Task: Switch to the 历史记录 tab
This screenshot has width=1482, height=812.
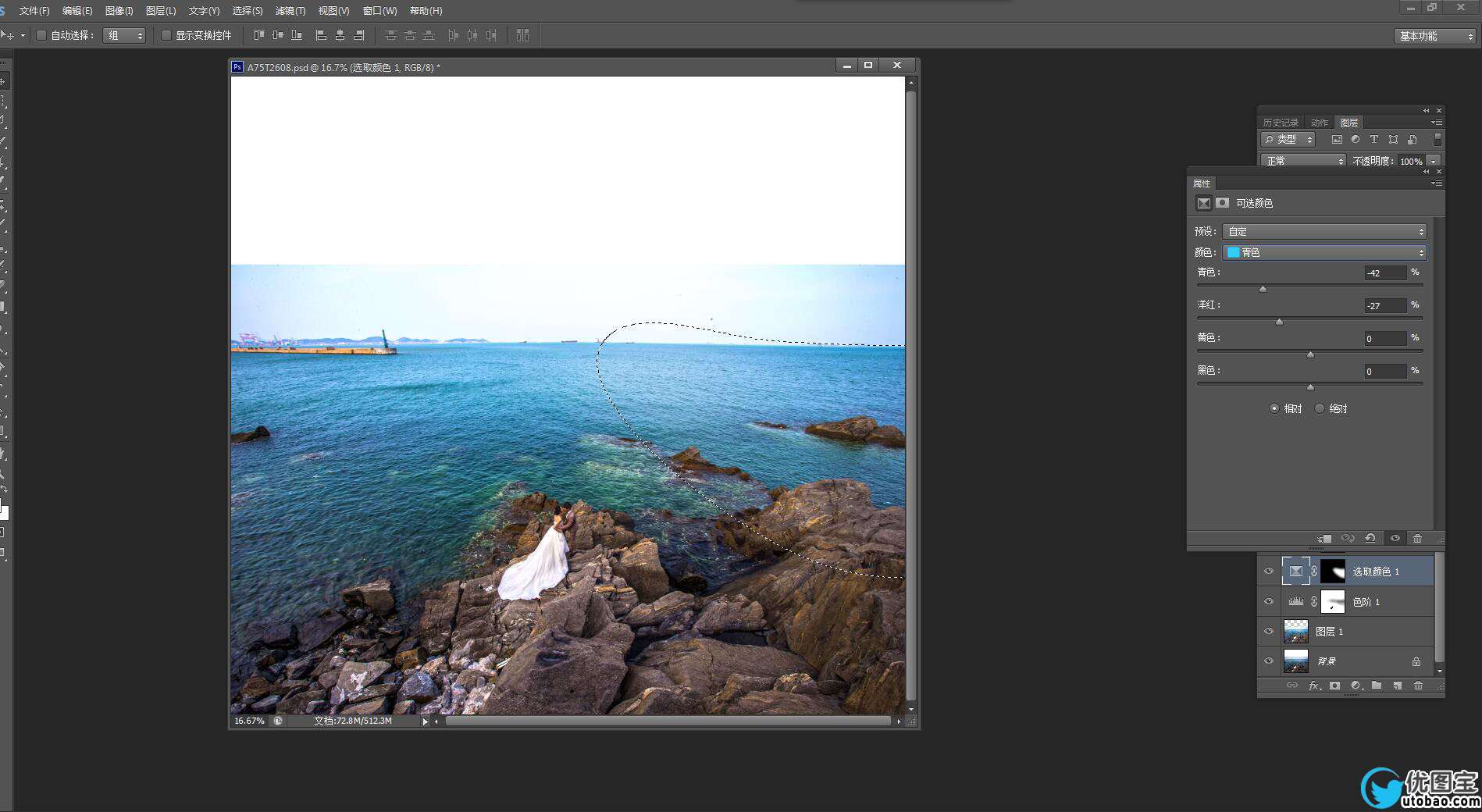Action: coord(1281,123)
